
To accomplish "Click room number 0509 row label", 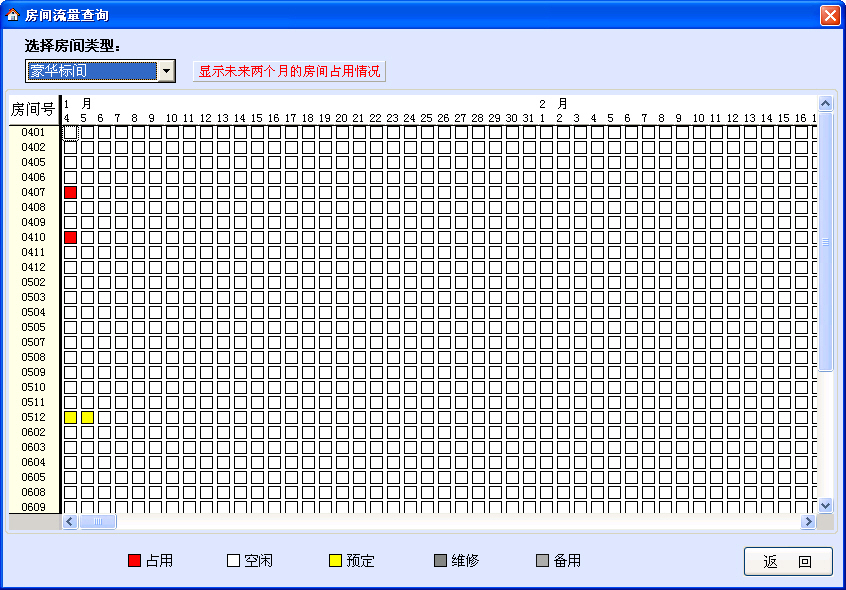I will [x=33, y=373].
